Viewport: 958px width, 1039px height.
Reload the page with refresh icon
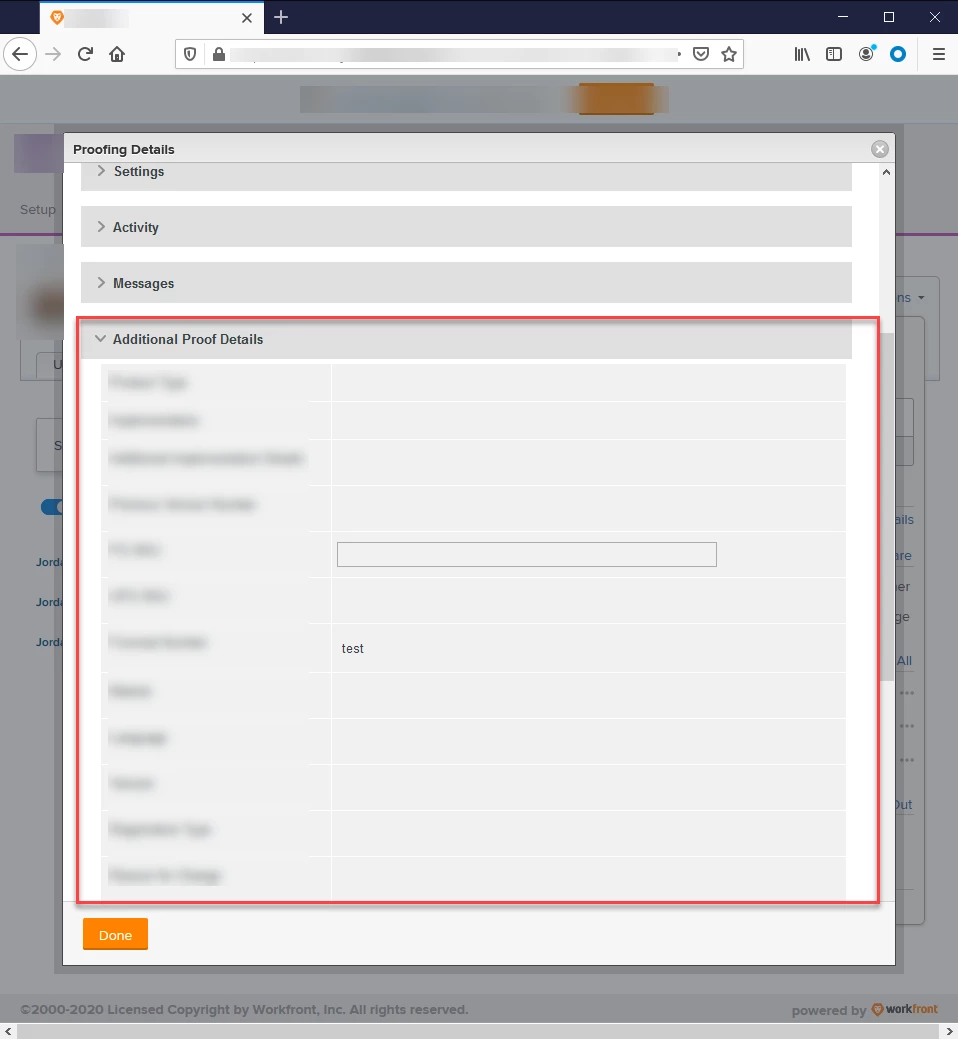click(x=85, y=54)
